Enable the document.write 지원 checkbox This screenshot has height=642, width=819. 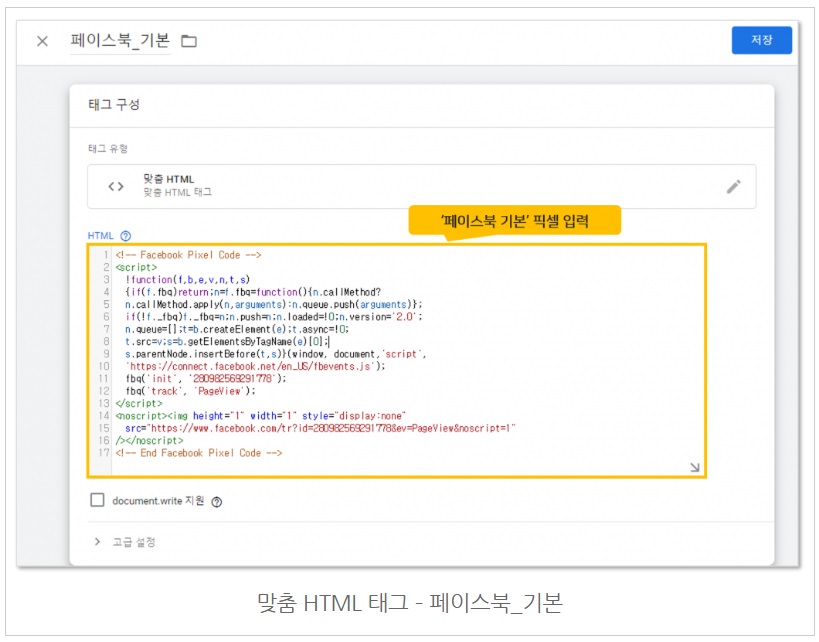click(x=97, y=500)
